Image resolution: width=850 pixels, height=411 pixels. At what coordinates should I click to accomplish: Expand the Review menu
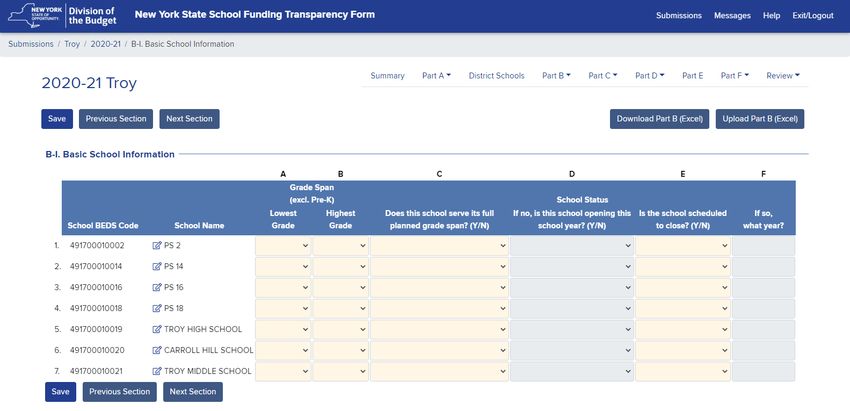[783, 76]
